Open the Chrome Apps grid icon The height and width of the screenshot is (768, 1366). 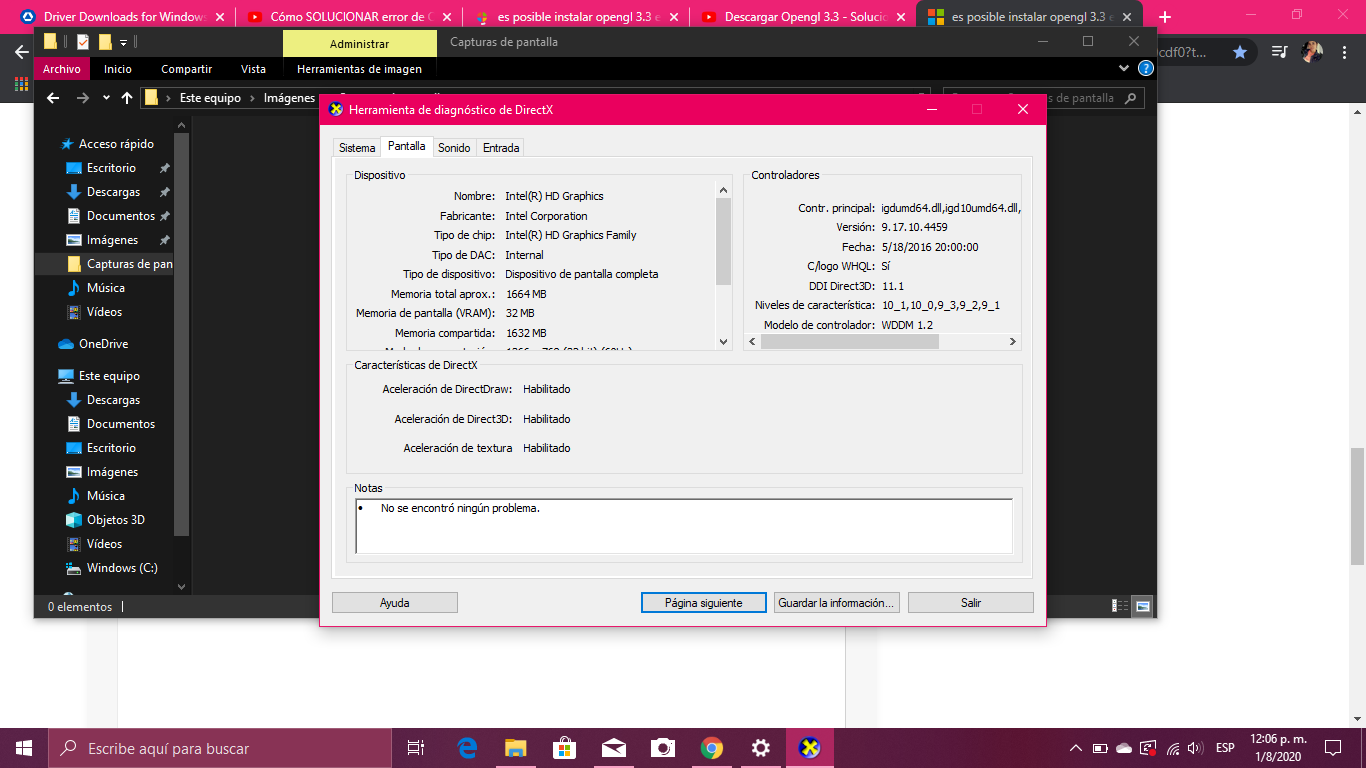click(21, 84)
